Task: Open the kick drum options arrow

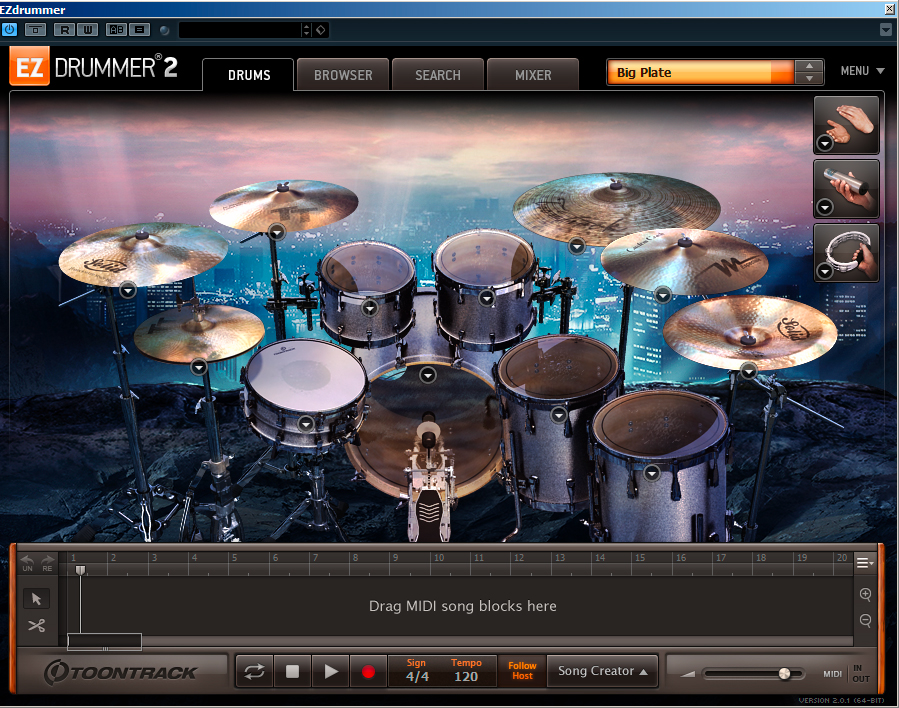Action: coord(428,375)
